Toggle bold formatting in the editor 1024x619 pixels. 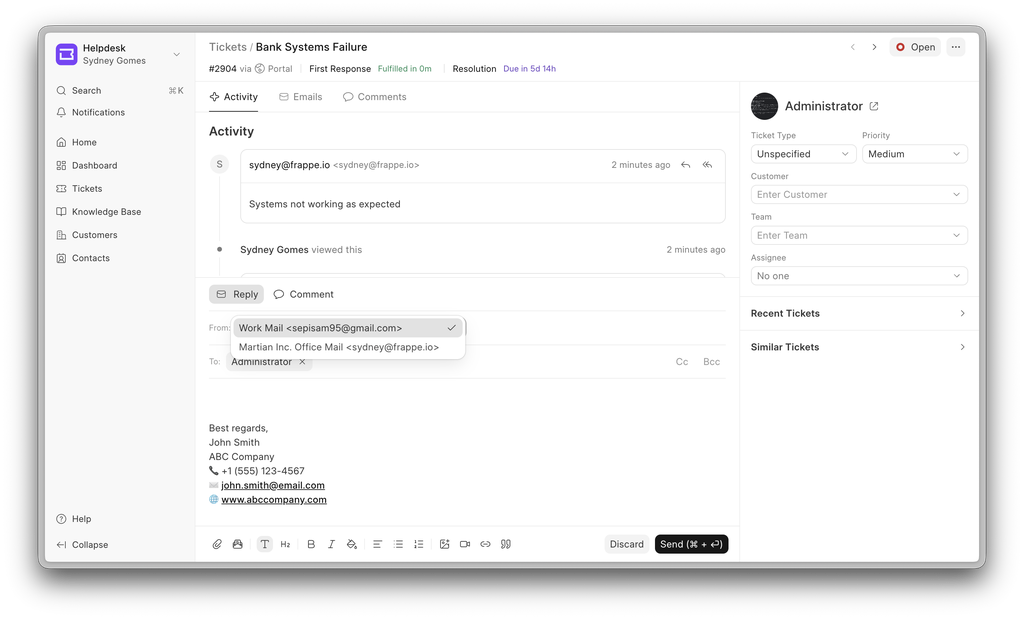(311, 544)
